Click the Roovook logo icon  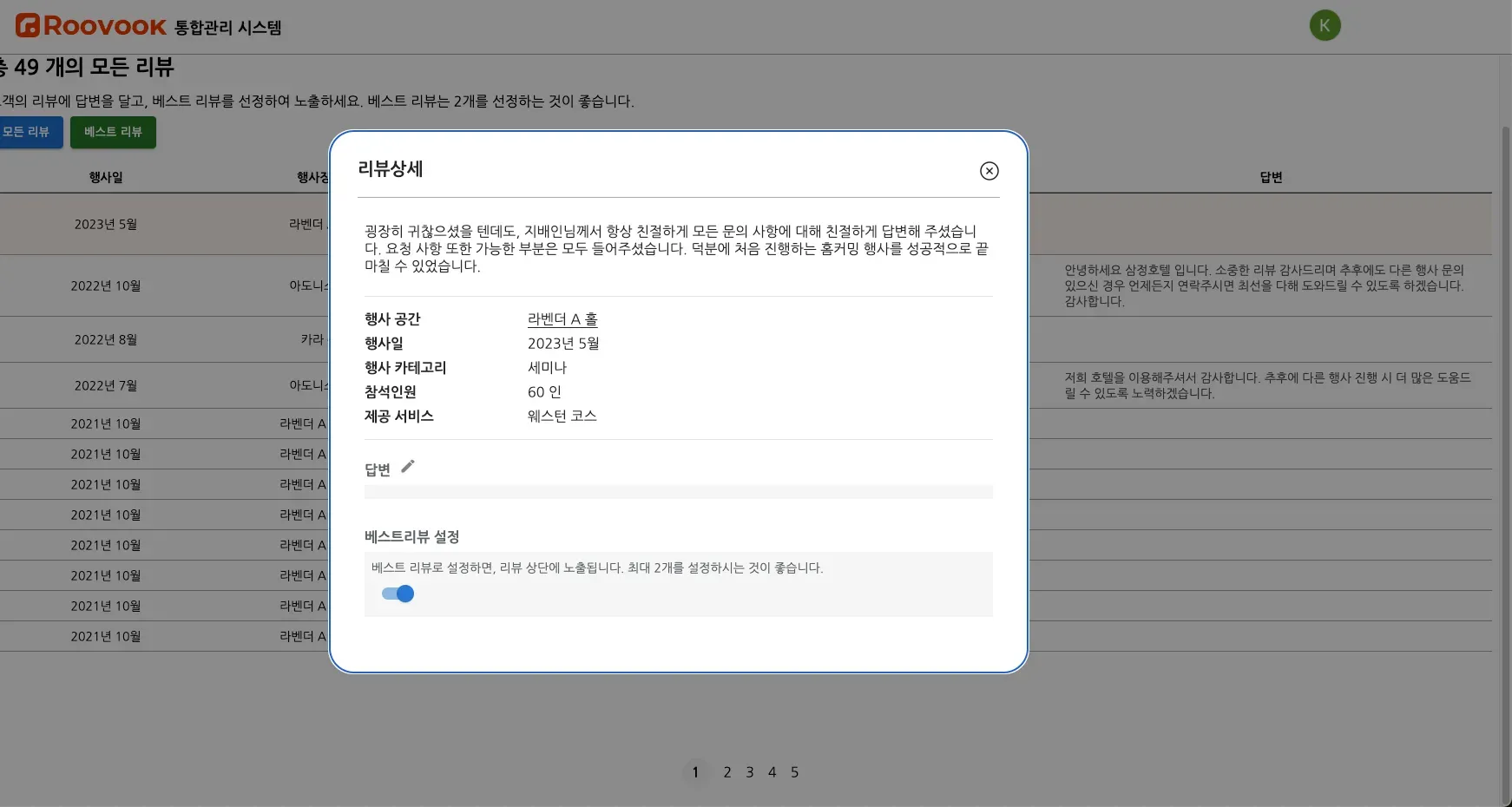[28, 26]
